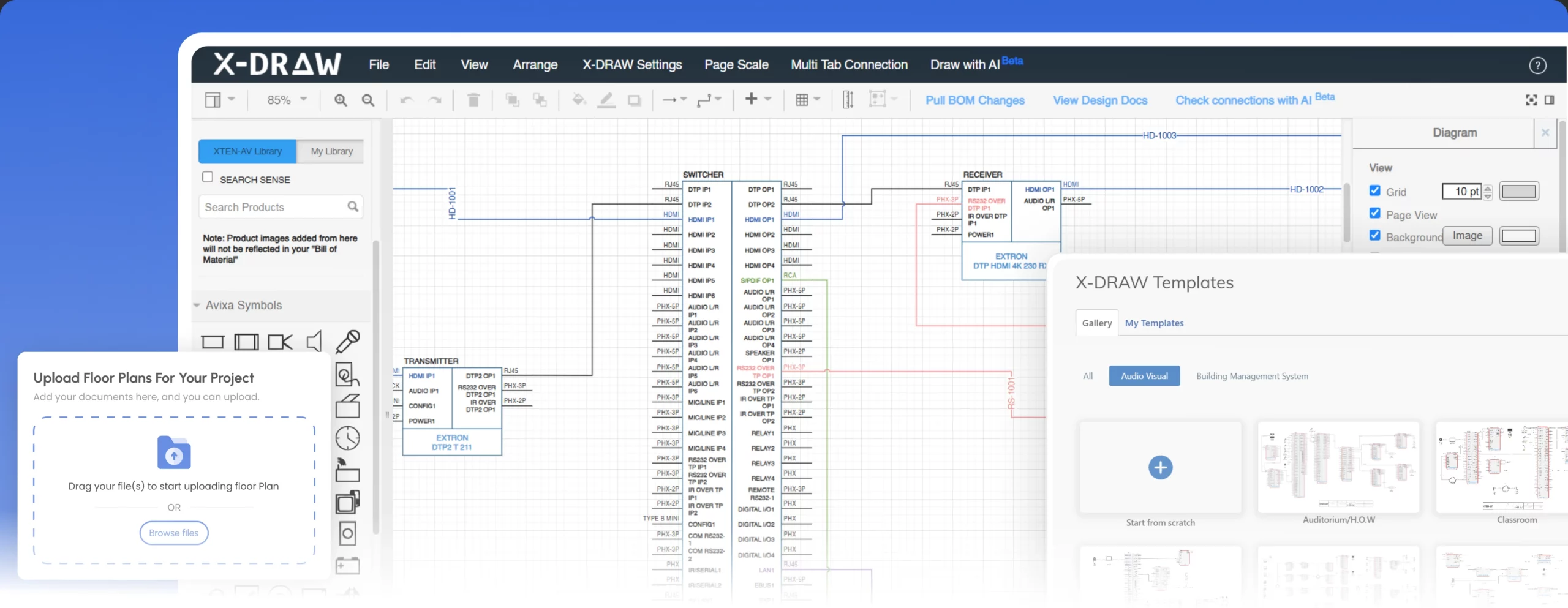Open the view layout dropdown
Viewport: 1568px width, 608px height.
220,100
